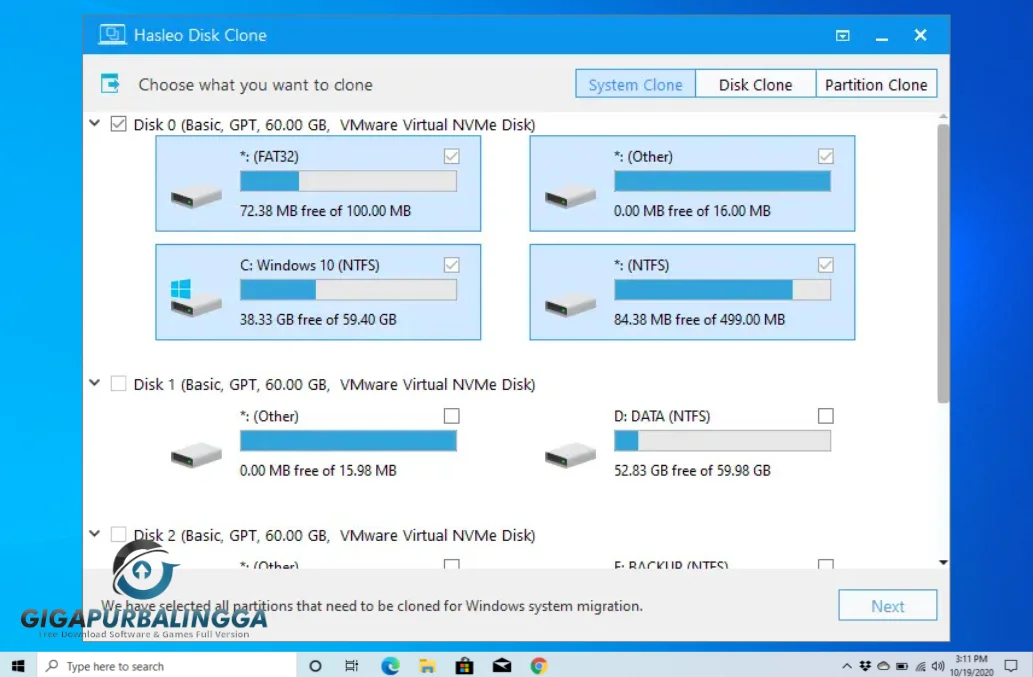The height and width of the screenshot is (677, 1033).
Task: Toggle the FAT32 partition checkbox
Action: click(x=451, y=156)
